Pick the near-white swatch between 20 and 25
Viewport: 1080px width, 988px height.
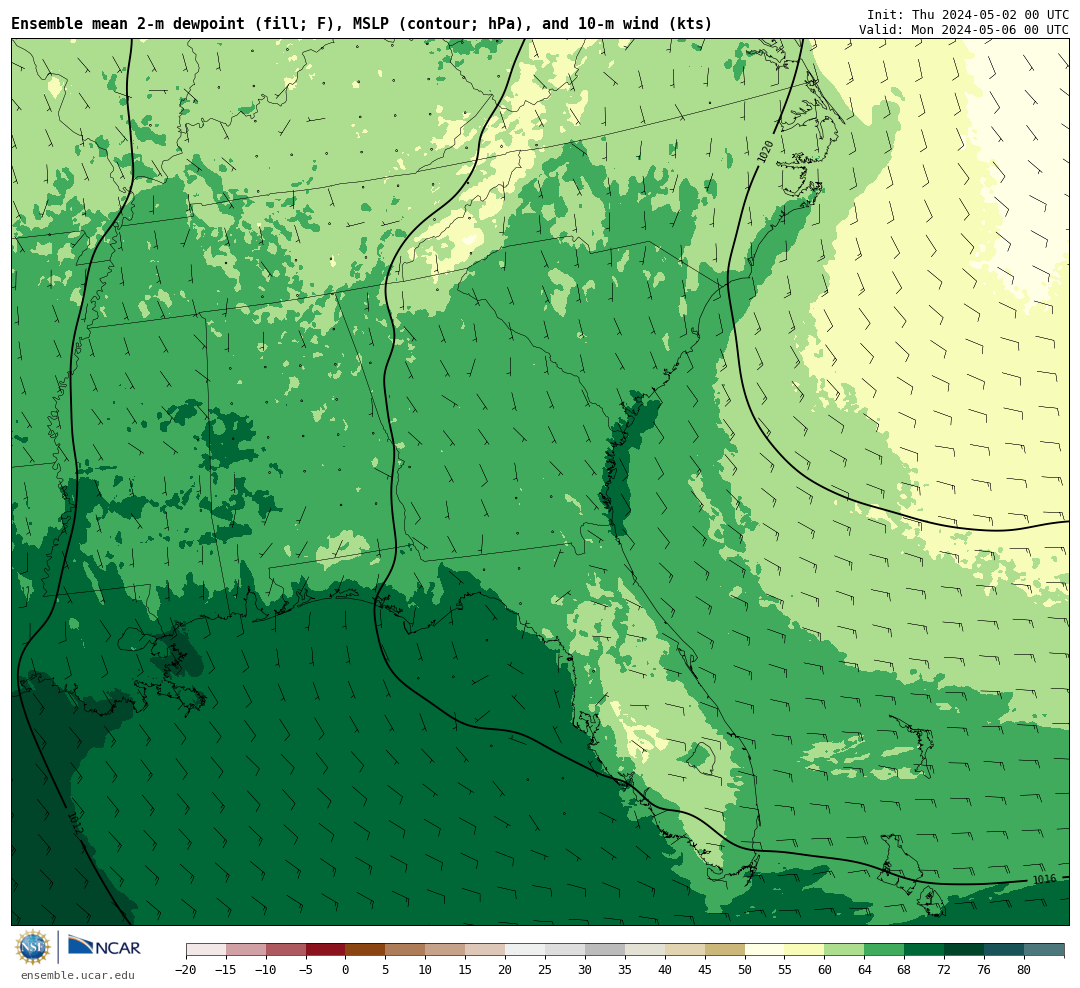click(526, 950)
